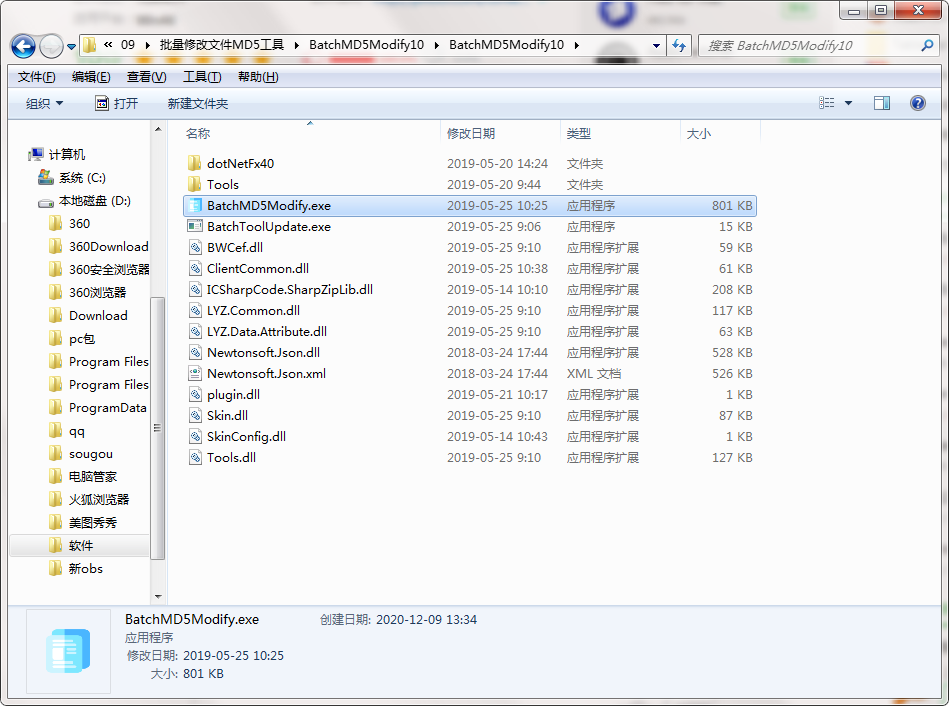Screen dimensions: 949x706
Task: Click the large BatchMD5Modify.exe details-pane thumbnail
Action: [x=68, y=652]
